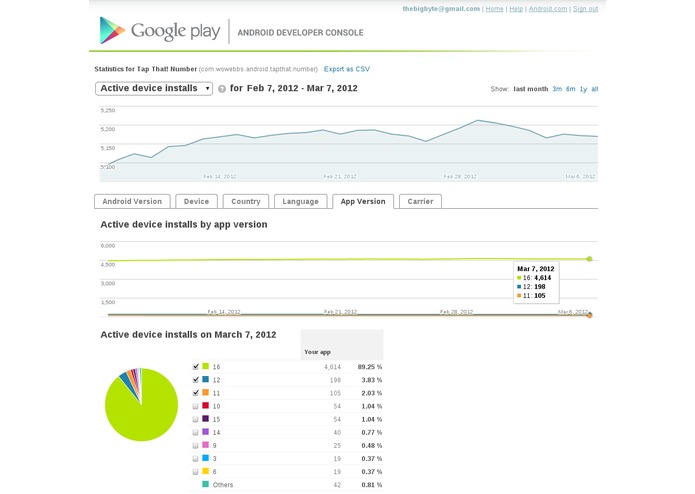The height and width of the screenshot is (494, 695).
Task: Select the App Version tab
Action: (363, 201)
